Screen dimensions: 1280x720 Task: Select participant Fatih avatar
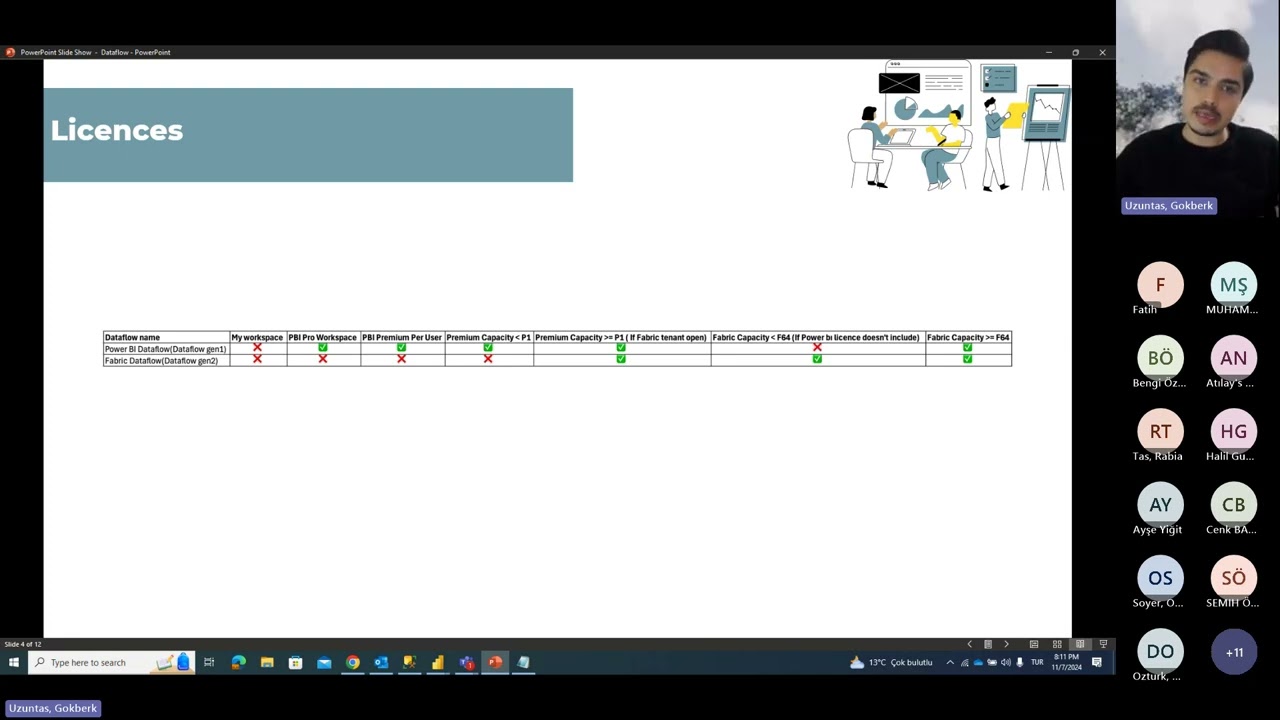(1160, 285)
